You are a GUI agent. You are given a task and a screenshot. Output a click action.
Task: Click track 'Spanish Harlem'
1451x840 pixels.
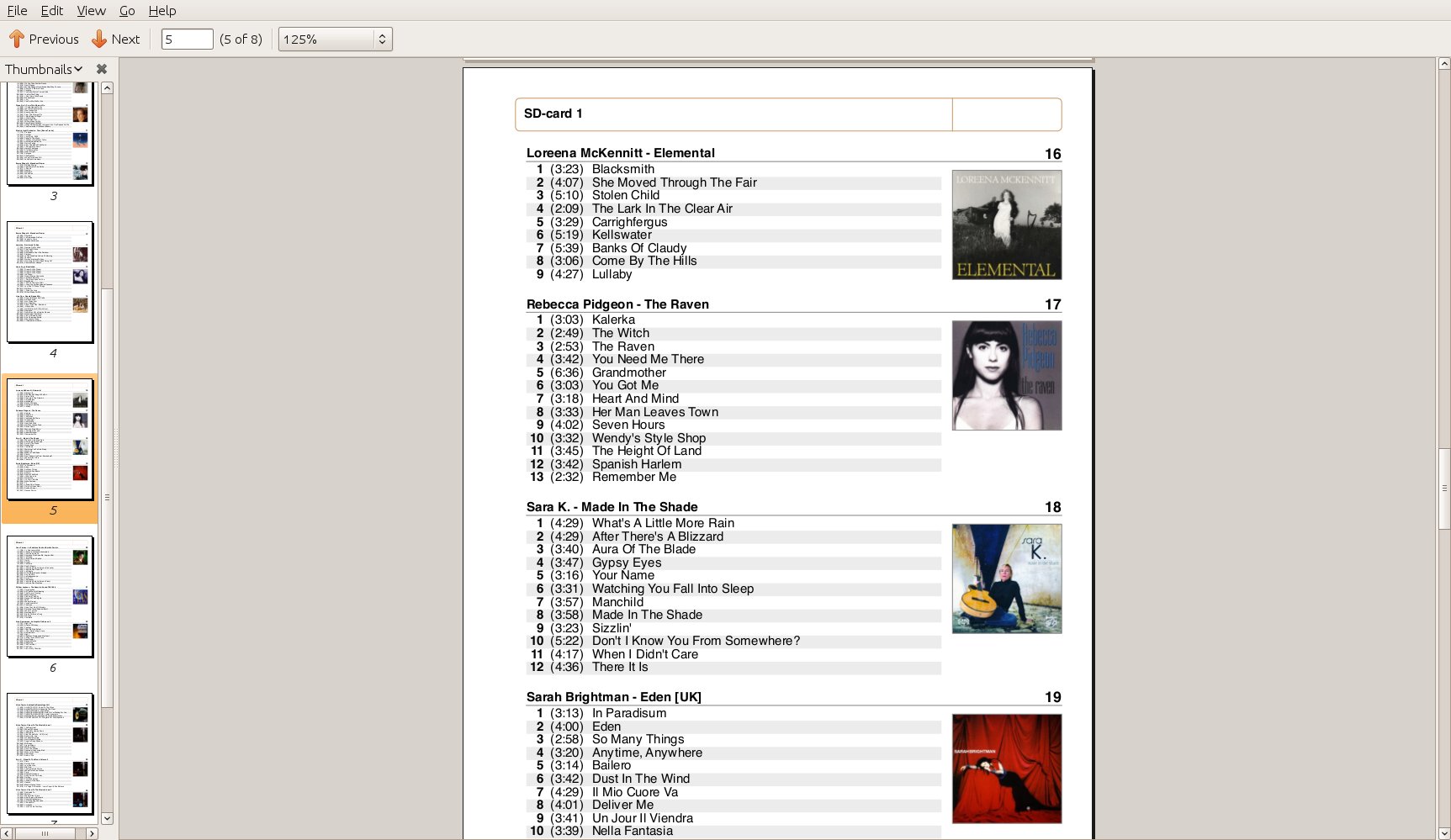click(x=637, y=464)
